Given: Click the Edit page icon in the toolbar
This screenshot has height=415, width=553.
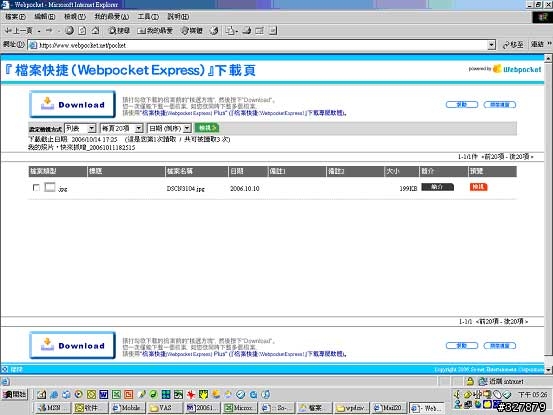Looking at the screenshot, I should coord(260,31).
